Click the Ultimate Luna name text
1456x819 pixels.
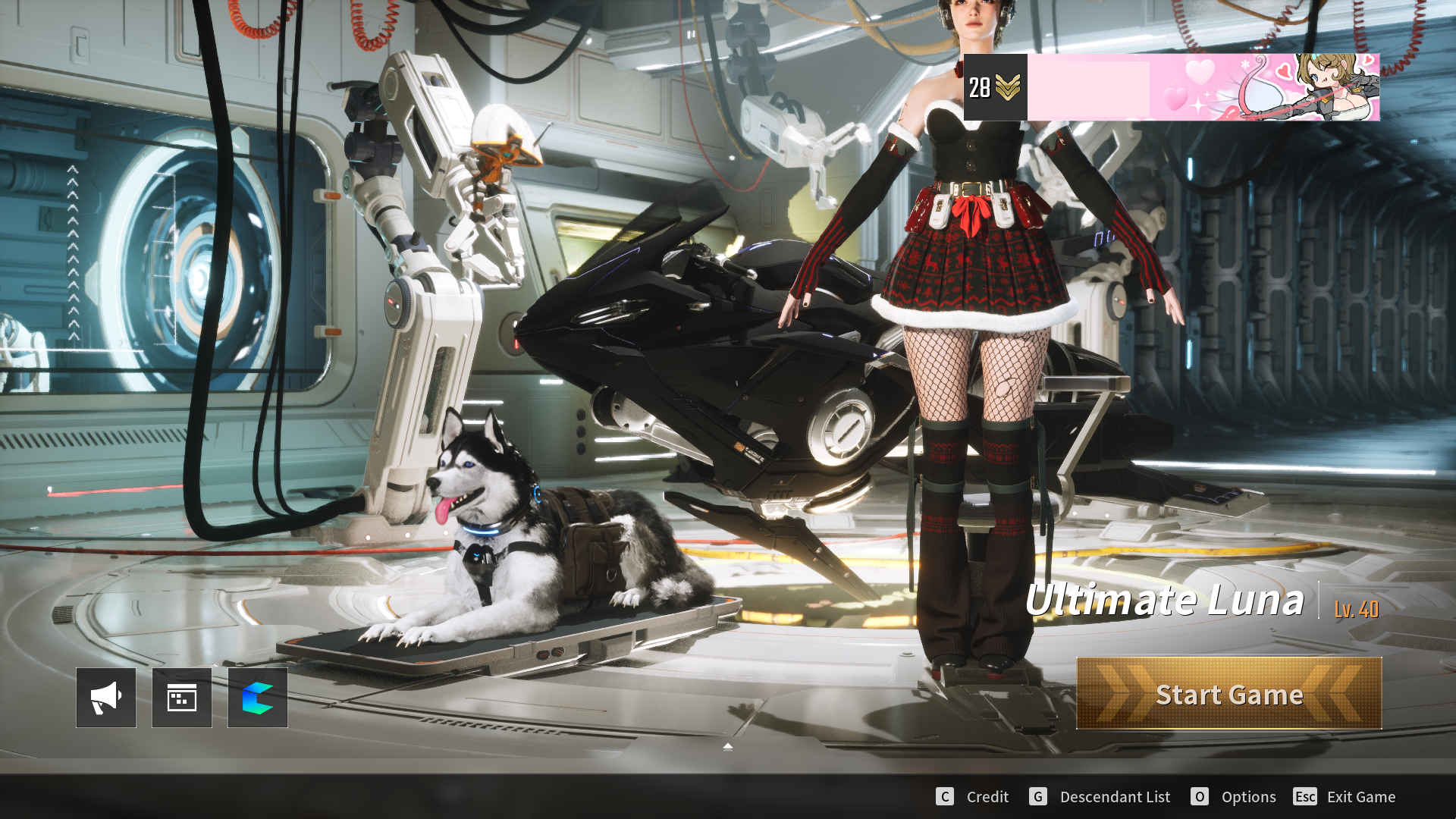pos(1164,601)
